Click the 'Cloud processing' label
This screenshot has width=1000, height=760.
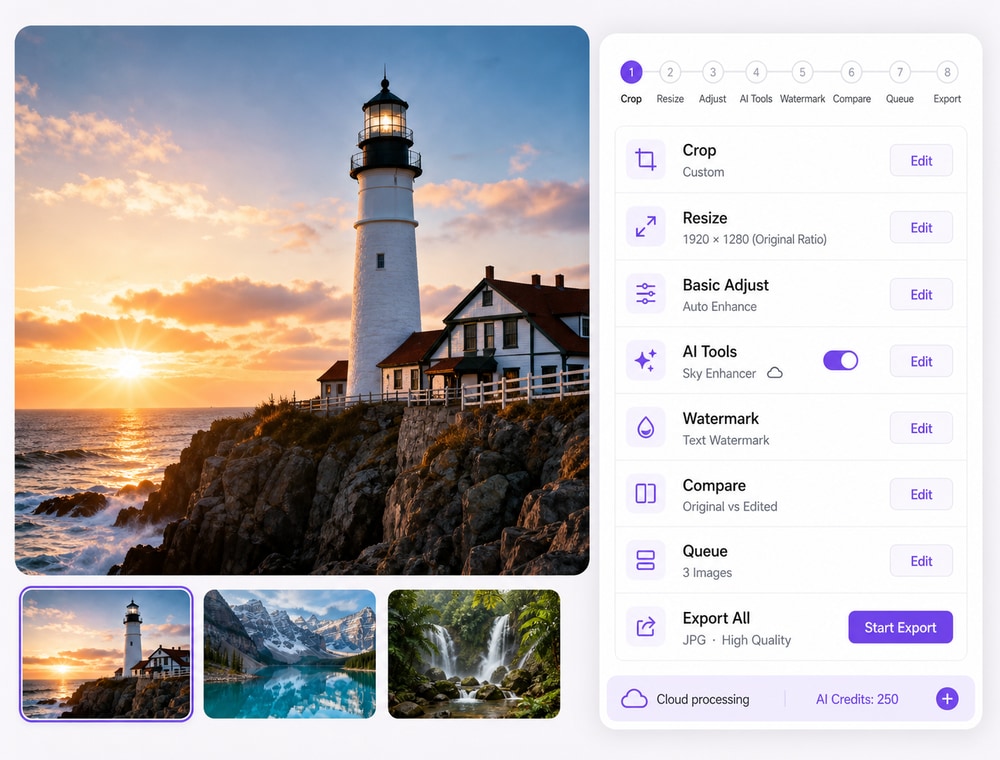click(x=703, y=699)
